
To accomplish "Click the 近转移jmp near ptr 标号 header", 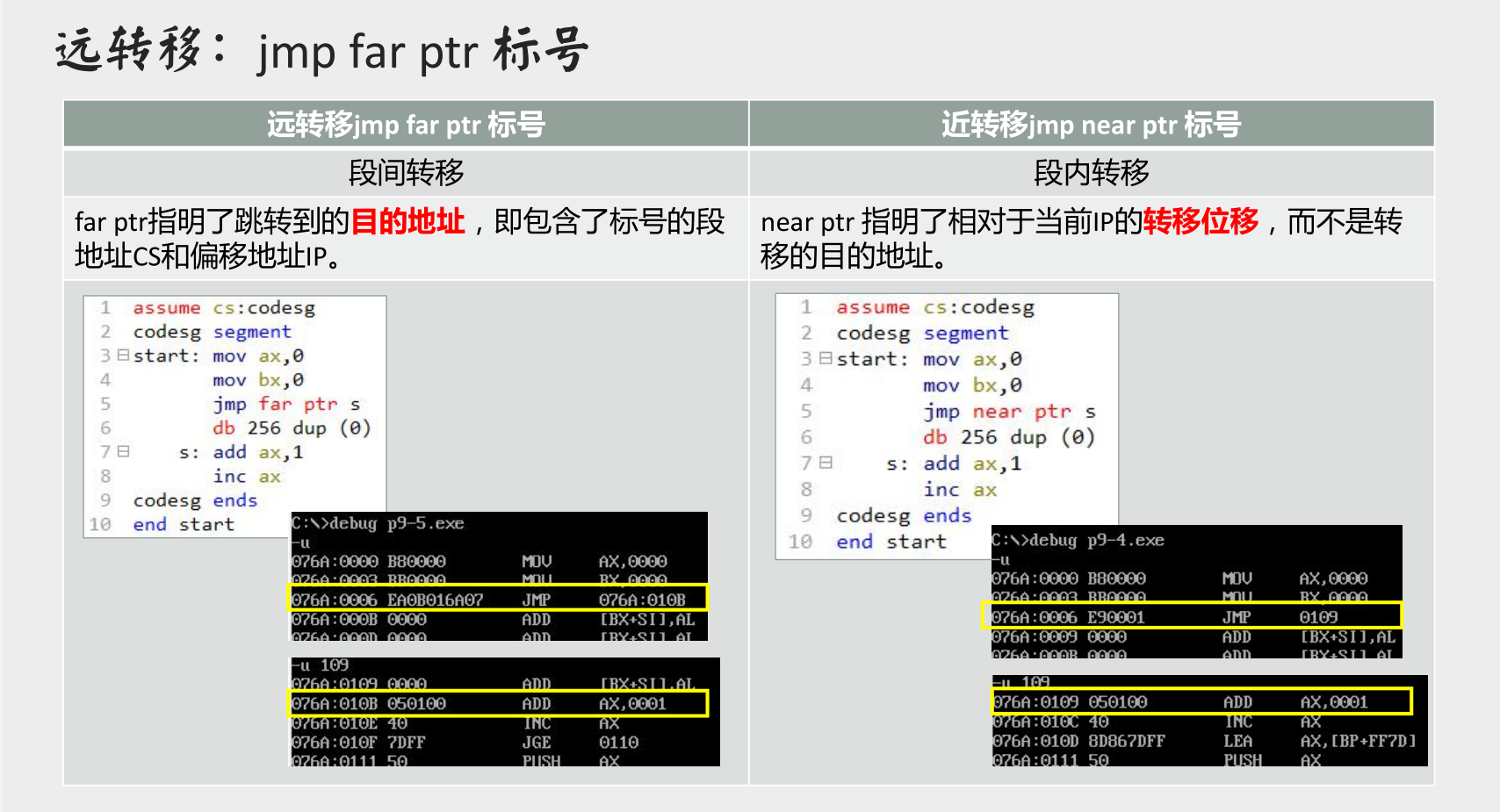I will (1089, 125).
